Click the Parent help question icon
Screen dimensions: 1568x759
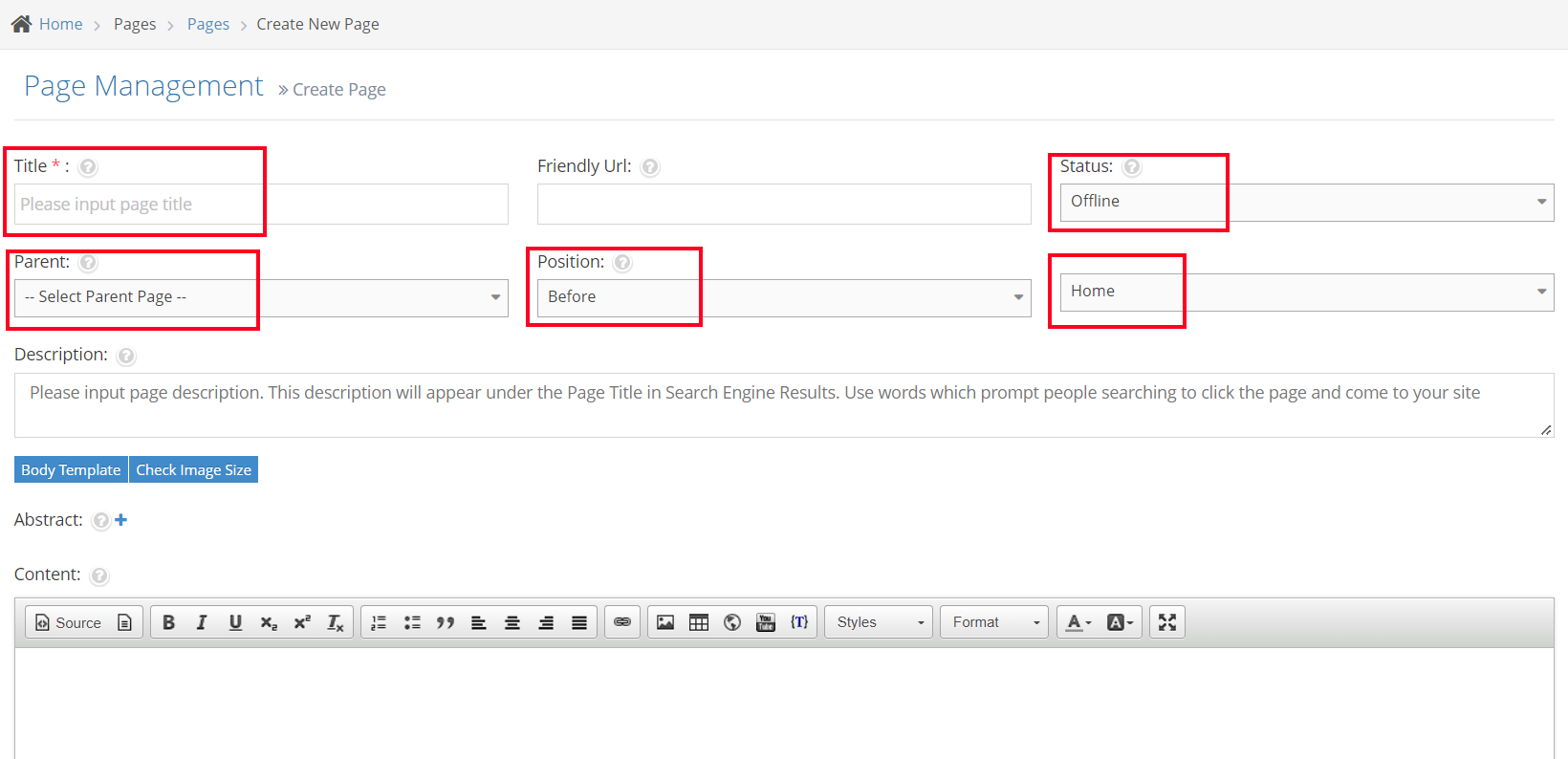pyautogui.click(x=88, y=263)
